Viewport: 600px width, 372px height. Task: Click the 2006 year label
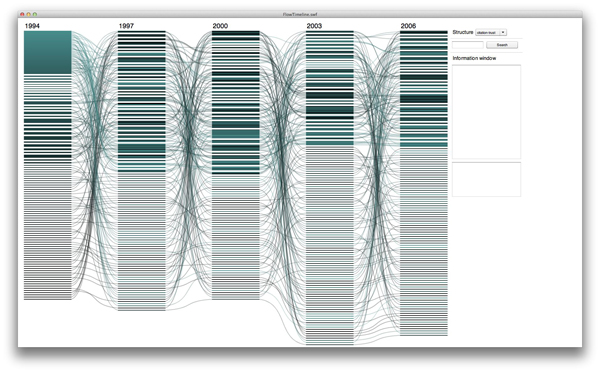(x=408, y=26)
